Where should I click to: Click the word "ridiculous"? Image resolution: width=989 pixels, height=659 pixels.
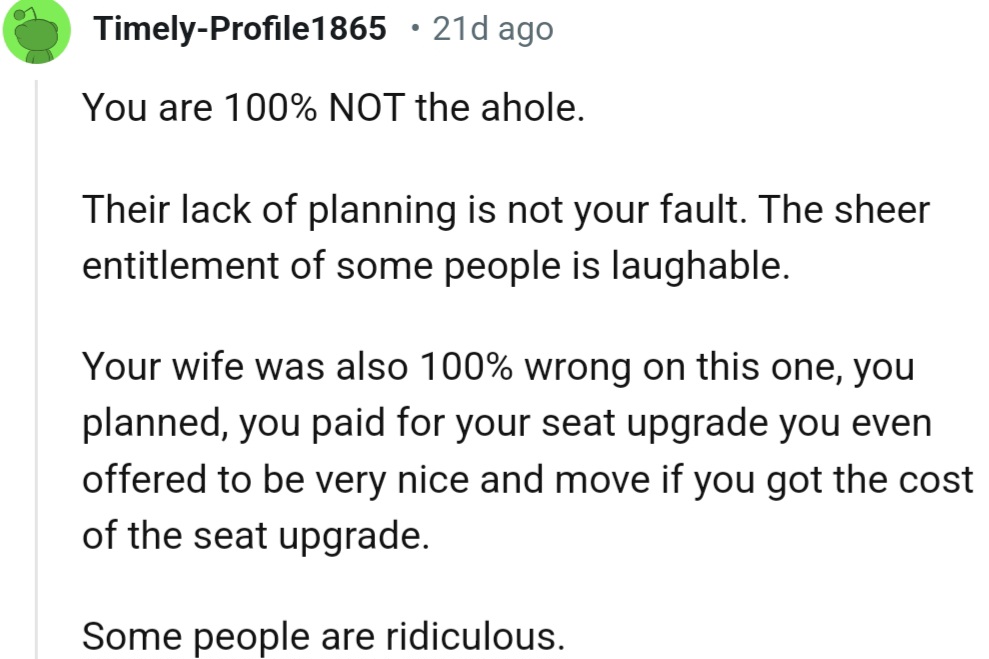(483, 635)
